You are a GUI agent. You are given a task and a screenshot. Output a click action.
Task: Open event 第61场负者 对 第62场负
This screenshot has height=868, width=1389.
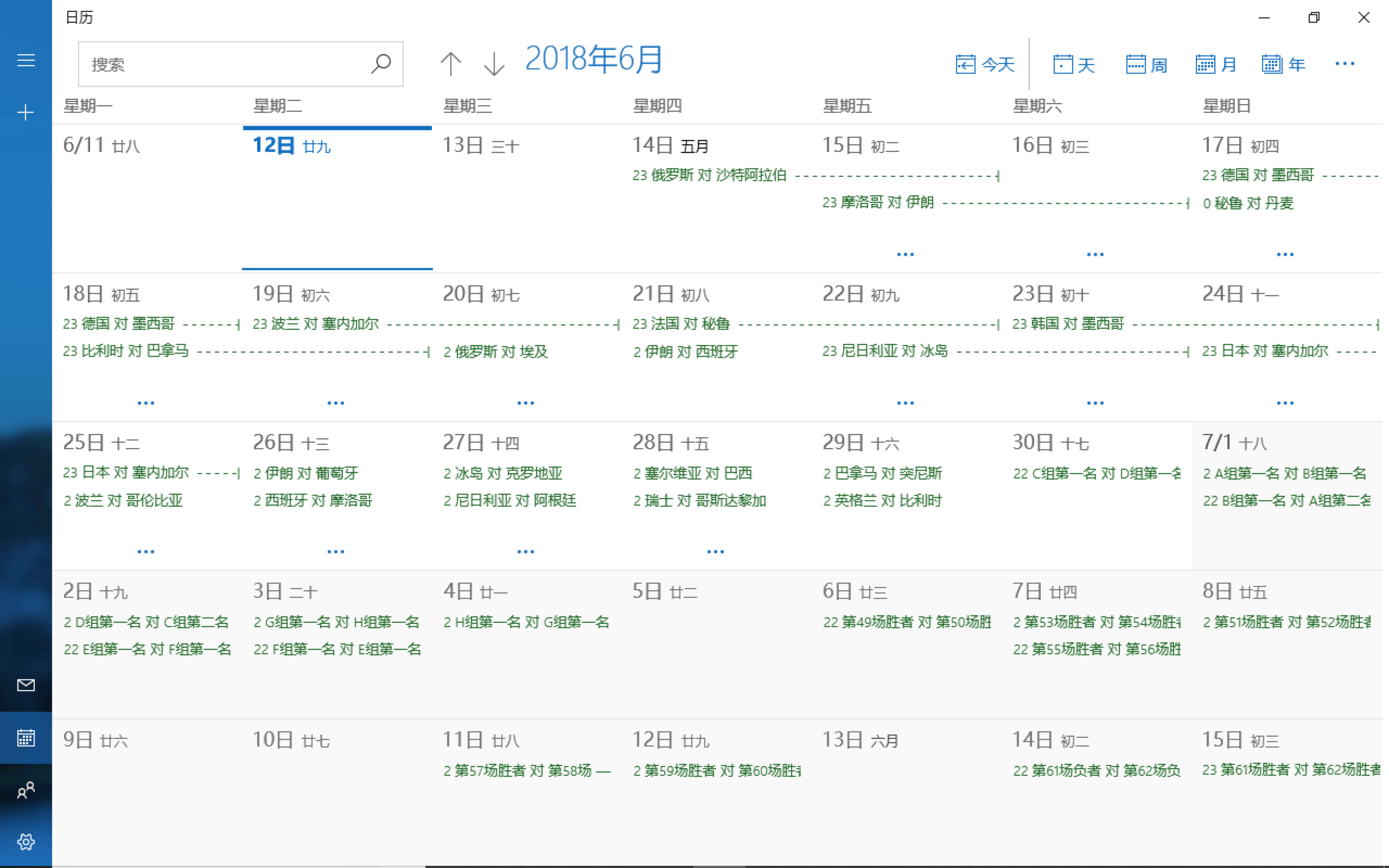[x=1097, y=770]
